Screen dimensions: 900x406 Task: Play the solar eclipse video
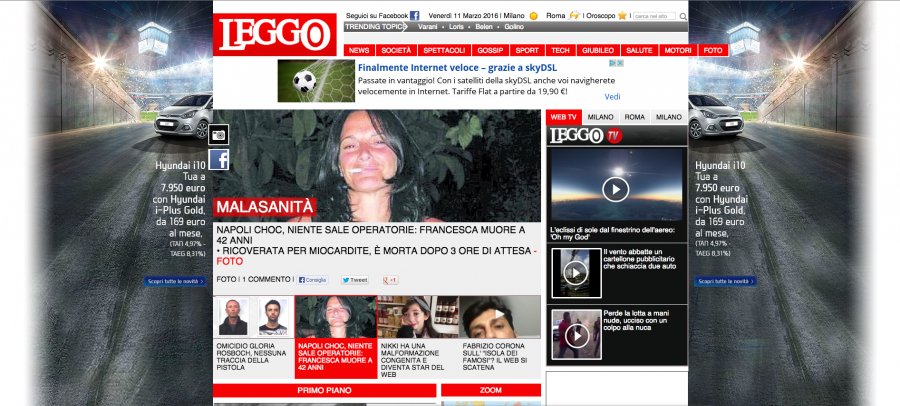[615, 188]
